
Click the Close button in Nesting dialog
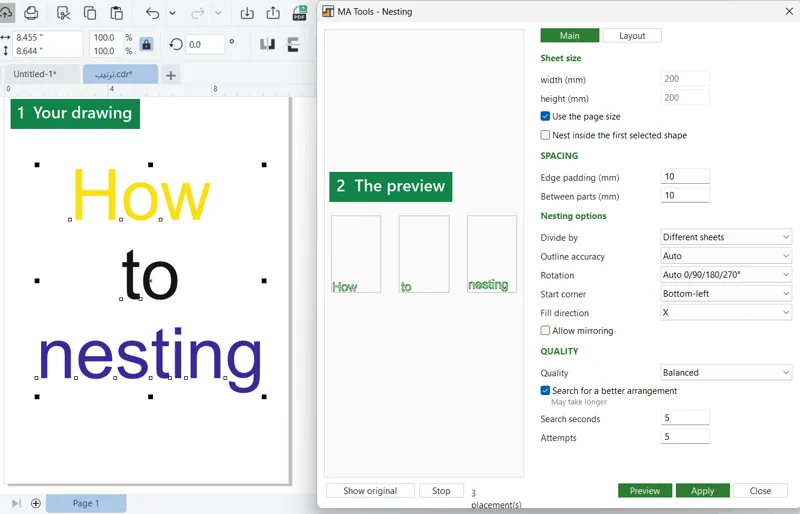tap(760, 491)
